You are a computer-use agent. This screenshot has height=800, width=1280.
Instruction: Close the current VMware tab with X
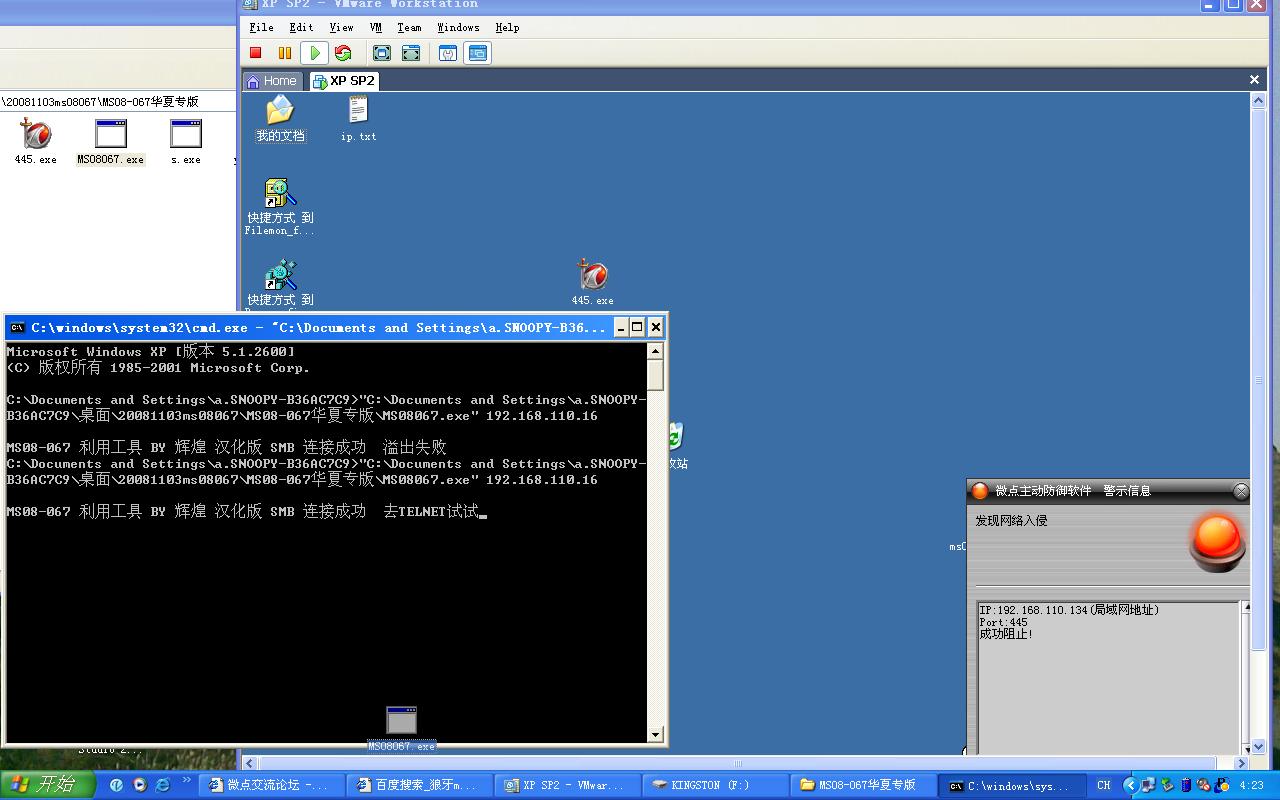pos(1254,80)
